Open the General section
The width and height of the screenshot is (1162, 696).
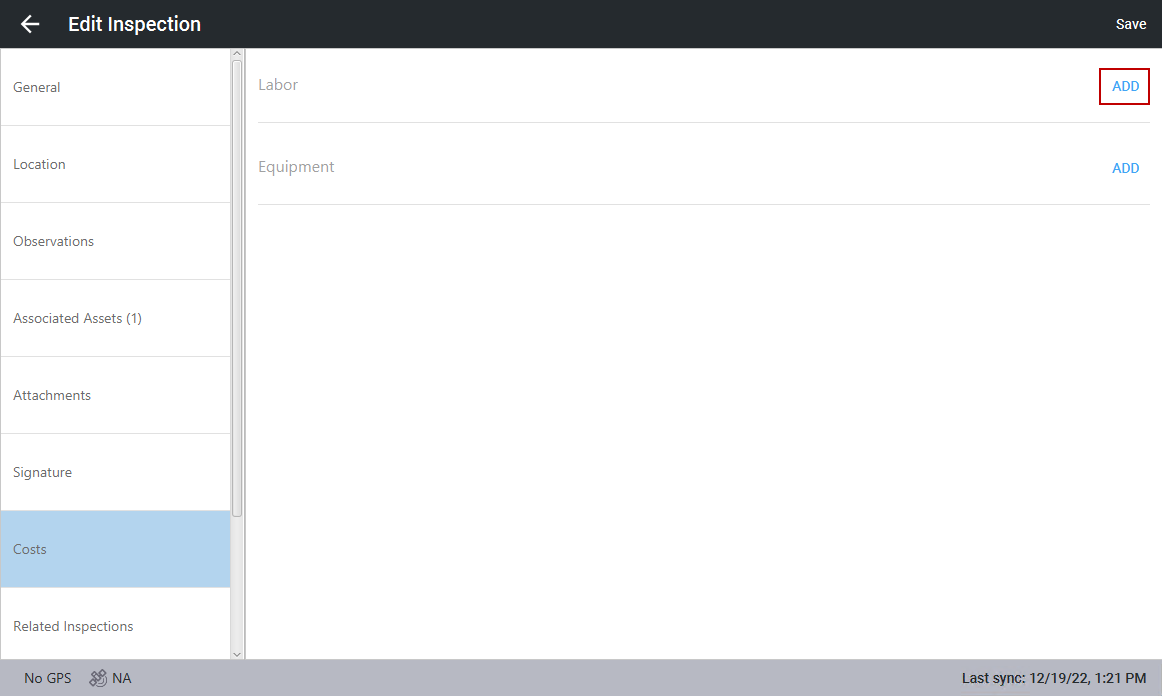coord(115,87)
